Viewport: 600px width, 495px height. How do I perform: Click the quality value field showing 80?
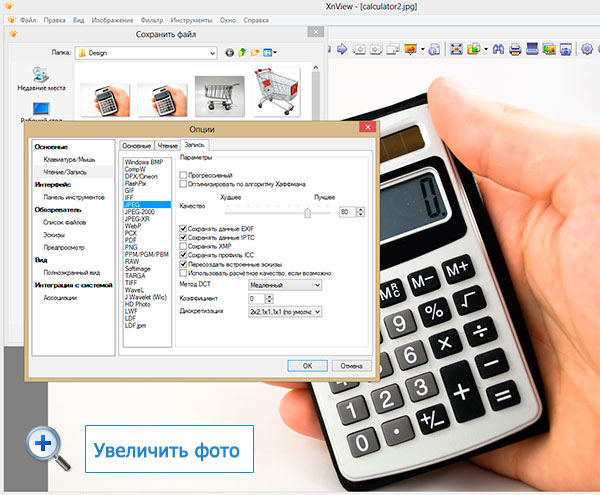coord(347,212)
